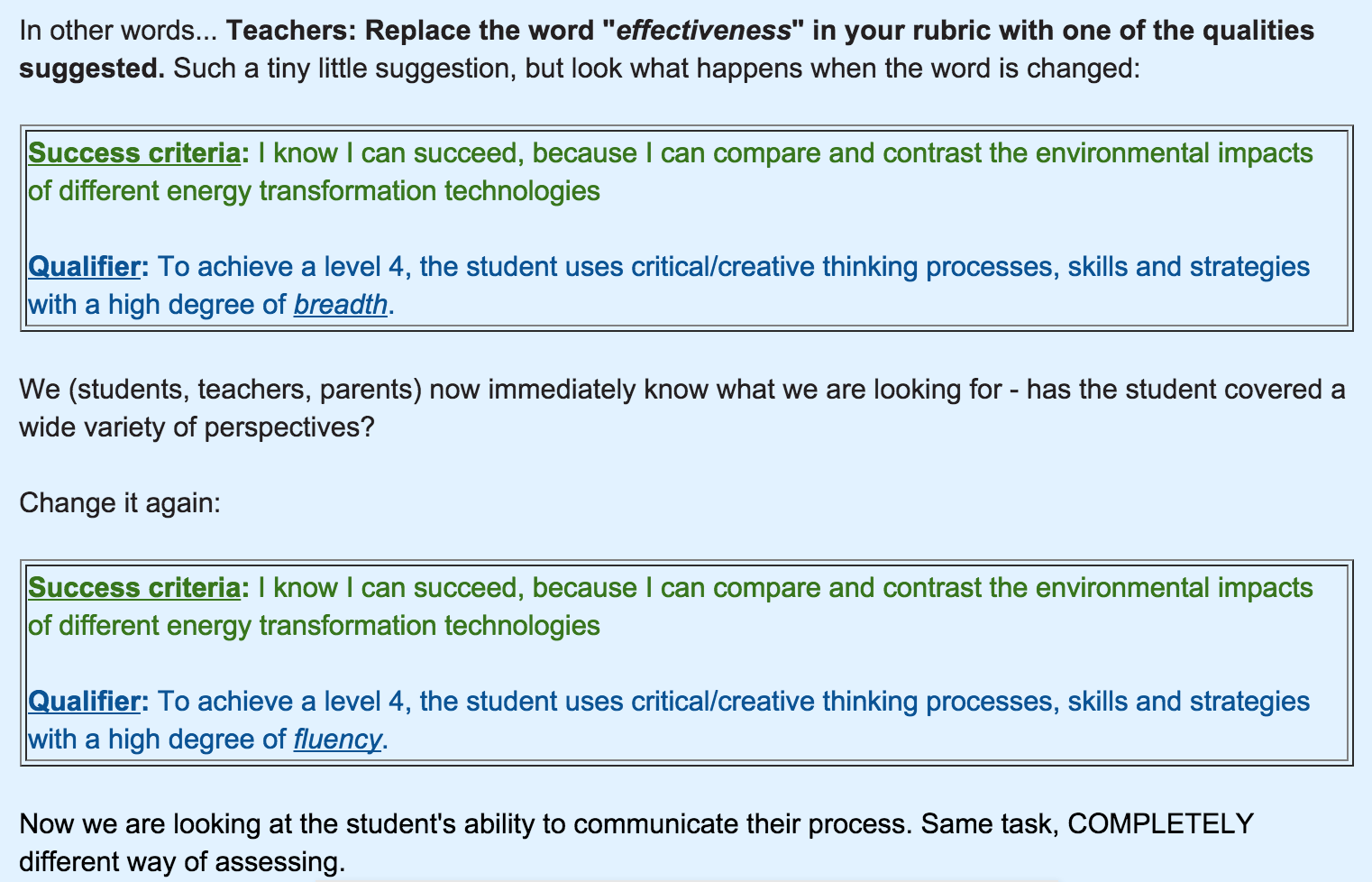This screenshot has width=1372, height=882.
Task: Open "Success criteria" link in the fluency box
Action: click(x=134, y=588)
